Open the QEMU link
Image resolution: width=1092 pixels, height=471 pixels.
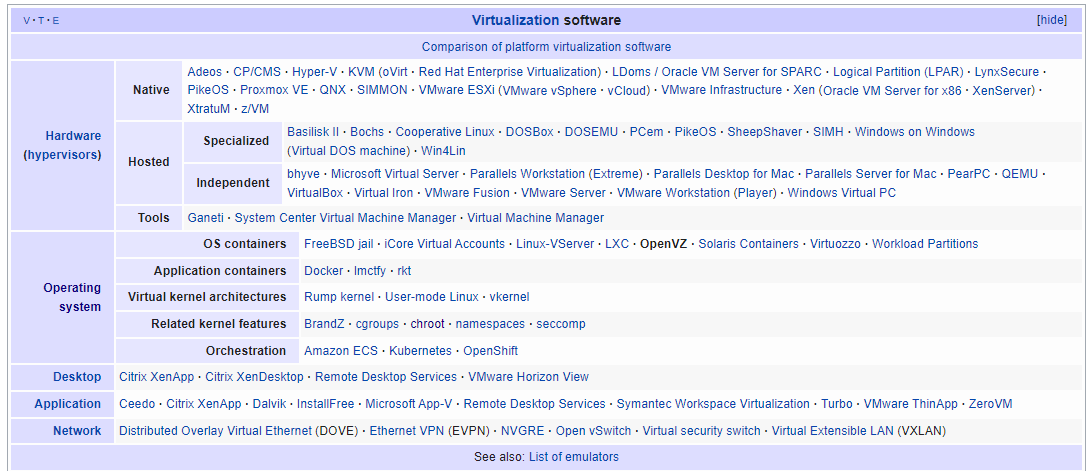1022,173
